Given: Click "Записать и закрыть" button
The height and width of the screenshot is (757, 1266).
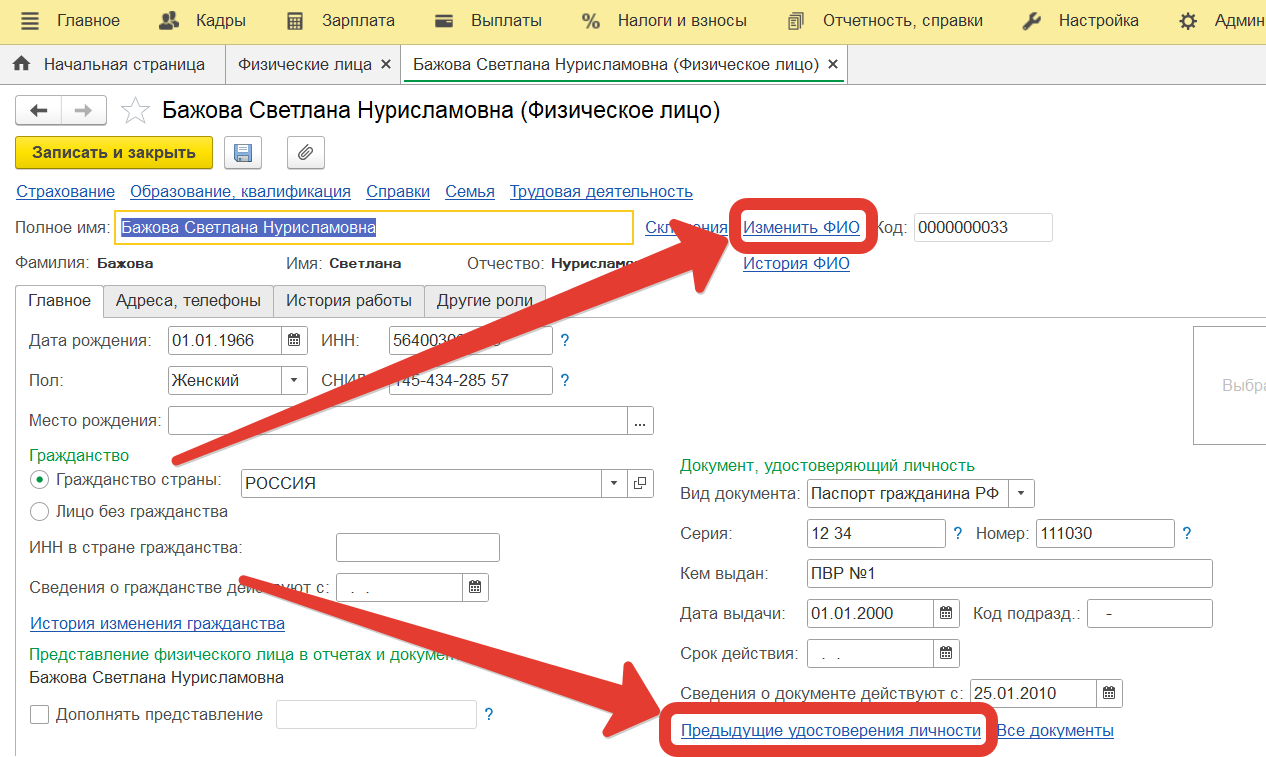Looking at the screenshot, I should (x=114, y=153).
